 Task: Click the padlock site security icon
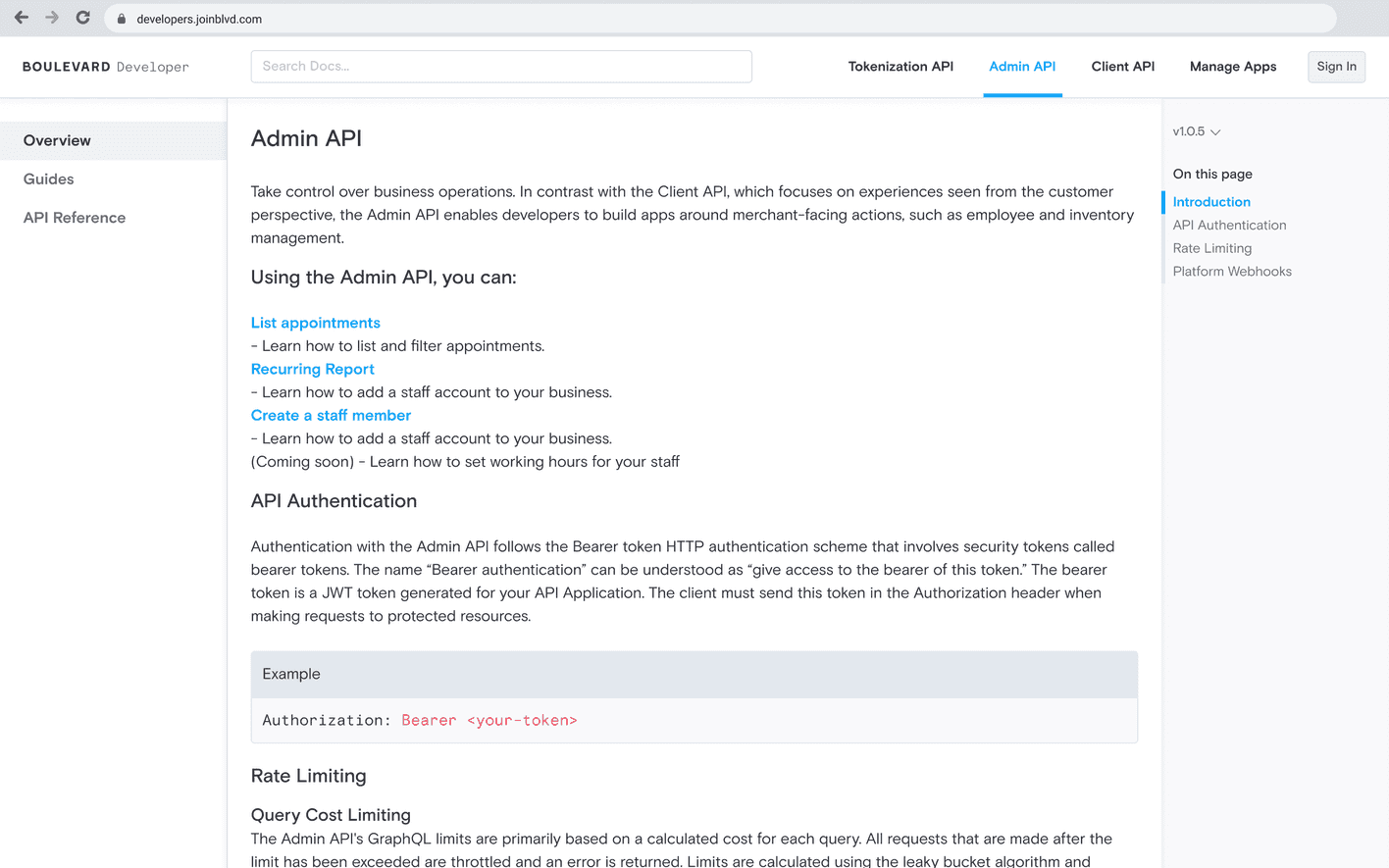(122, 19)
